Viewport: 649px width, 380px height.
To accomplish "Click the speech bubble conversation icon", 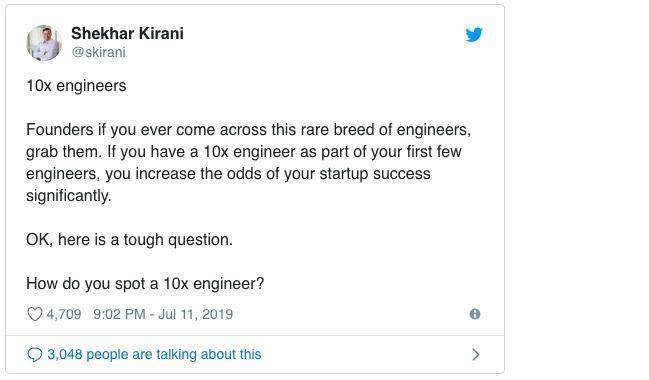I will point(35,355).
